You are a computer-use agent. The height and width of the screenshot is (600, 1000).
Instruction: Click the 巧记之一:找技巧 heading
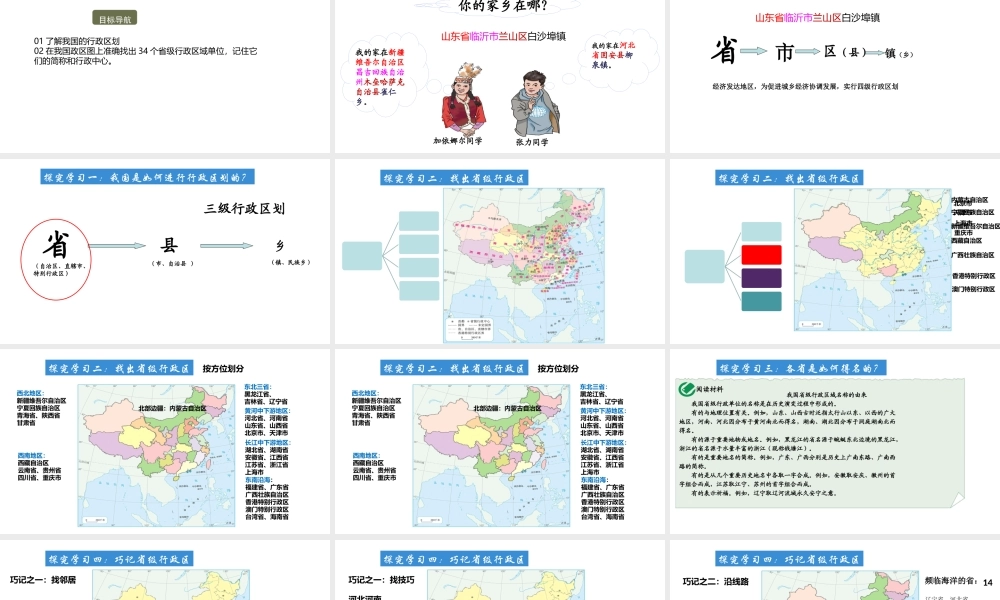point(381,580)
